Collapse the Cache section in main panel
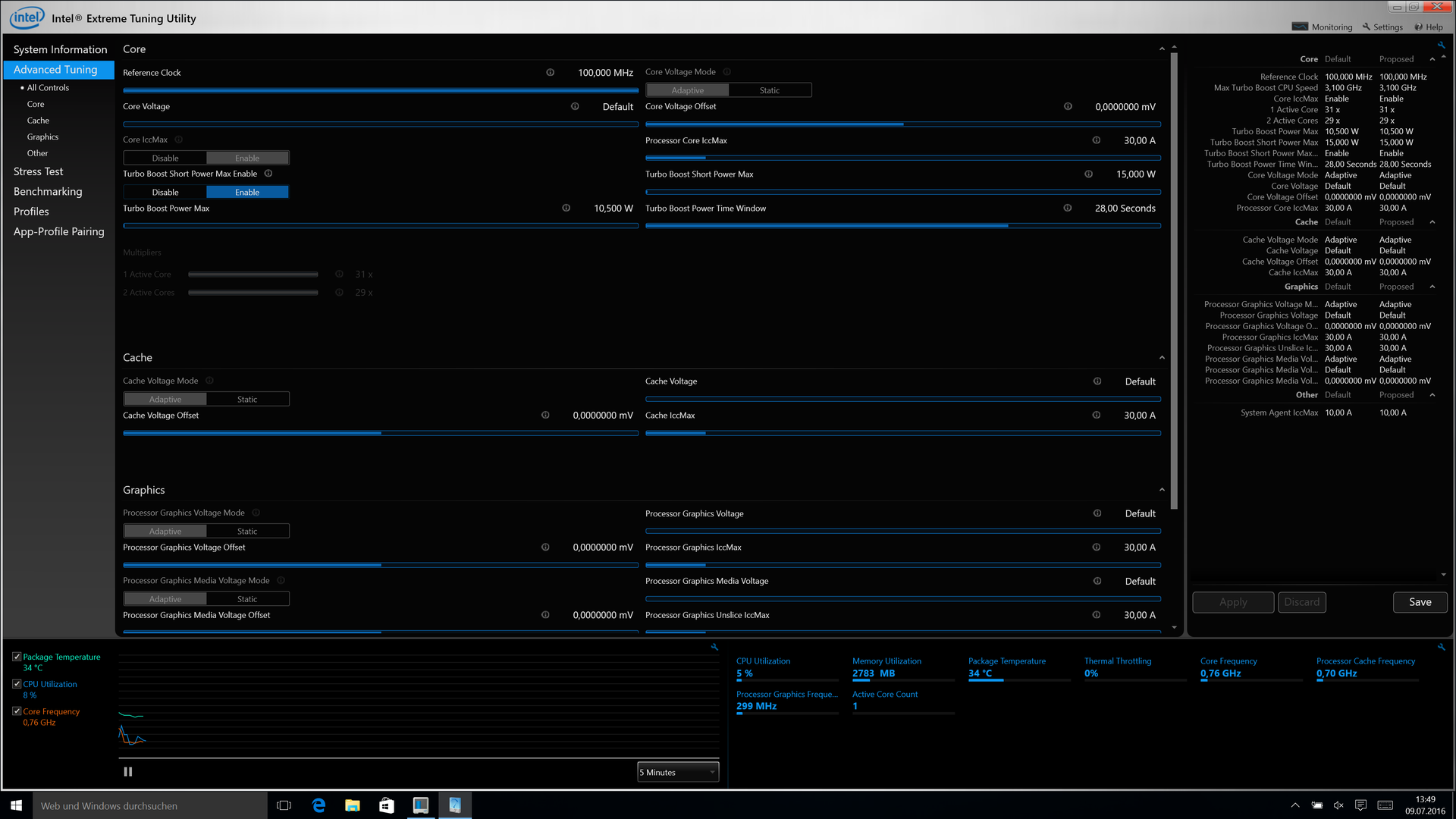The width and height of the screenshot is (1456, 819). (1162, 358)
